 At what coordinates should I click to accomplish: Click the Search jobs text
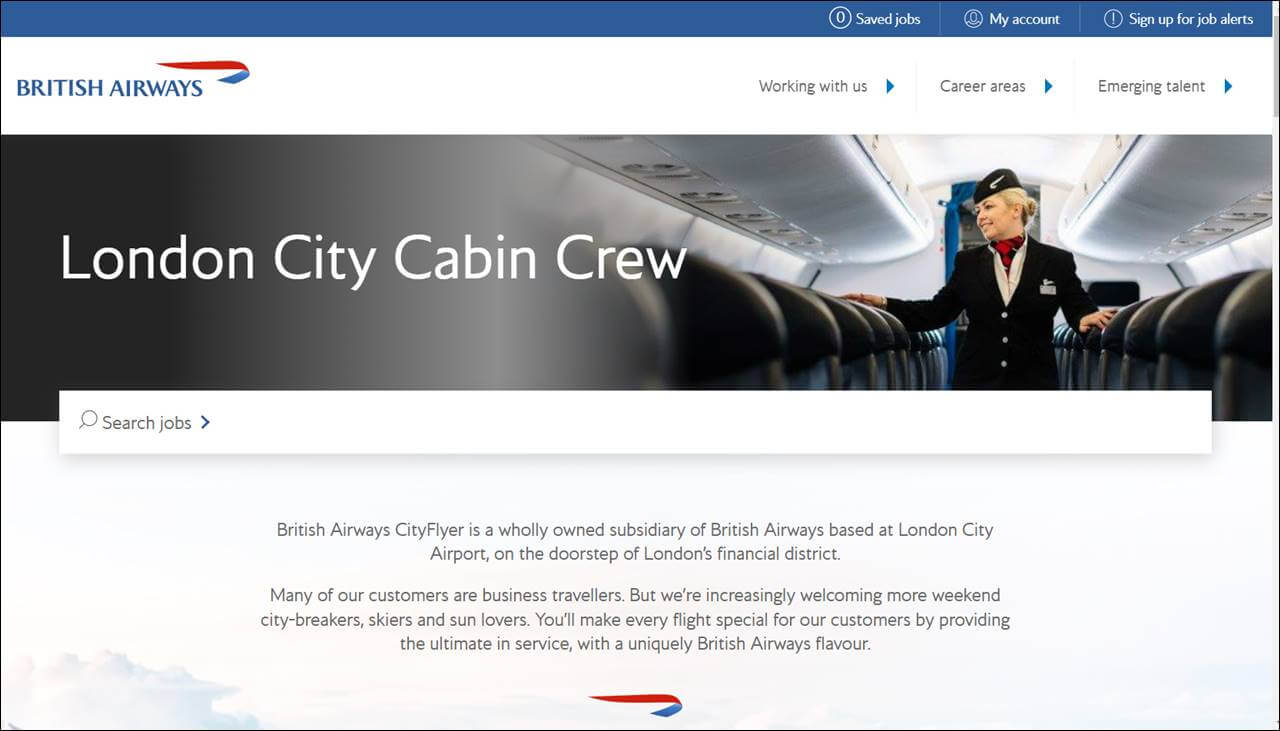coord(147,422)
